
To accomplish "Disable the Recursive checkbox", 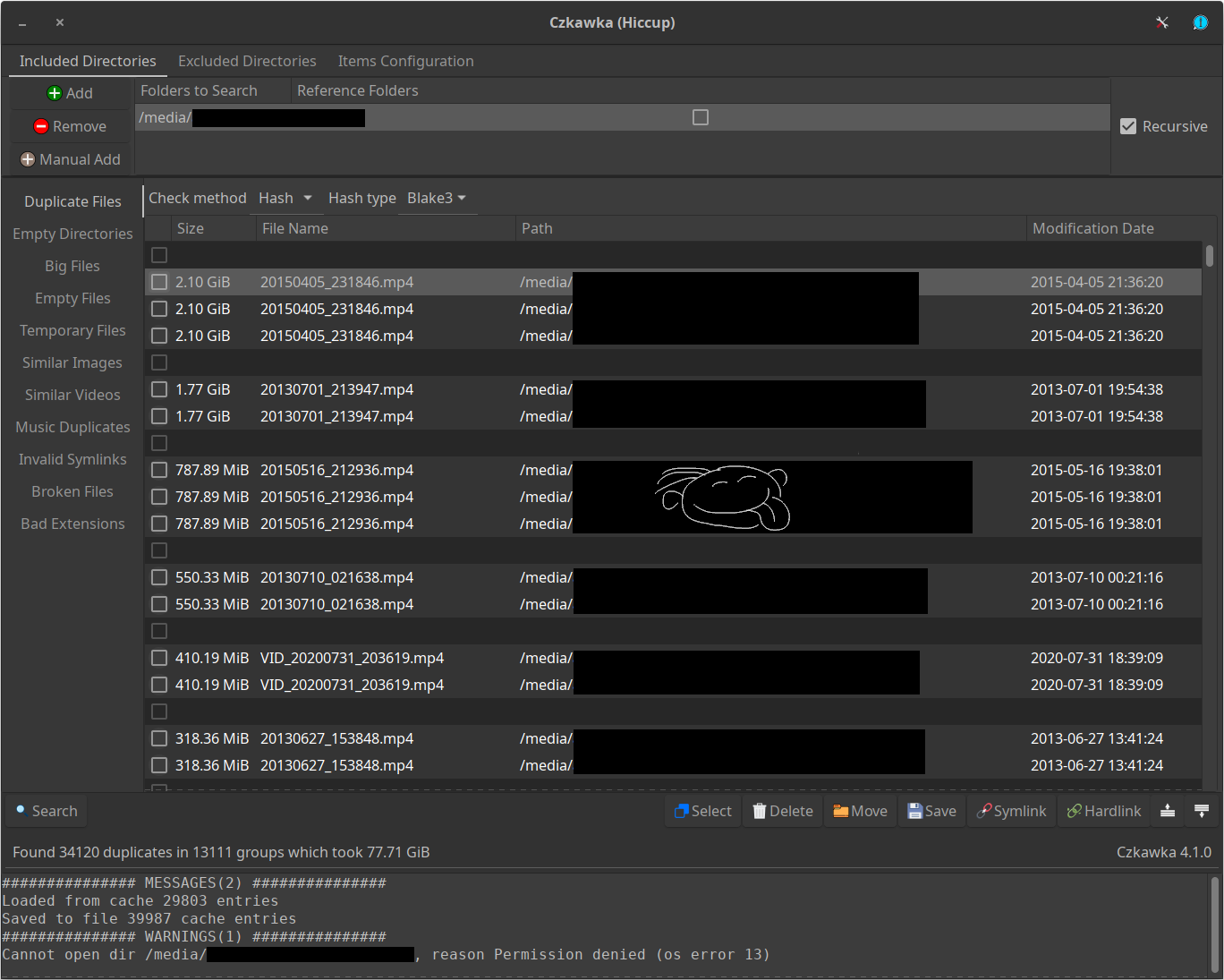I will click(1128, 126).
